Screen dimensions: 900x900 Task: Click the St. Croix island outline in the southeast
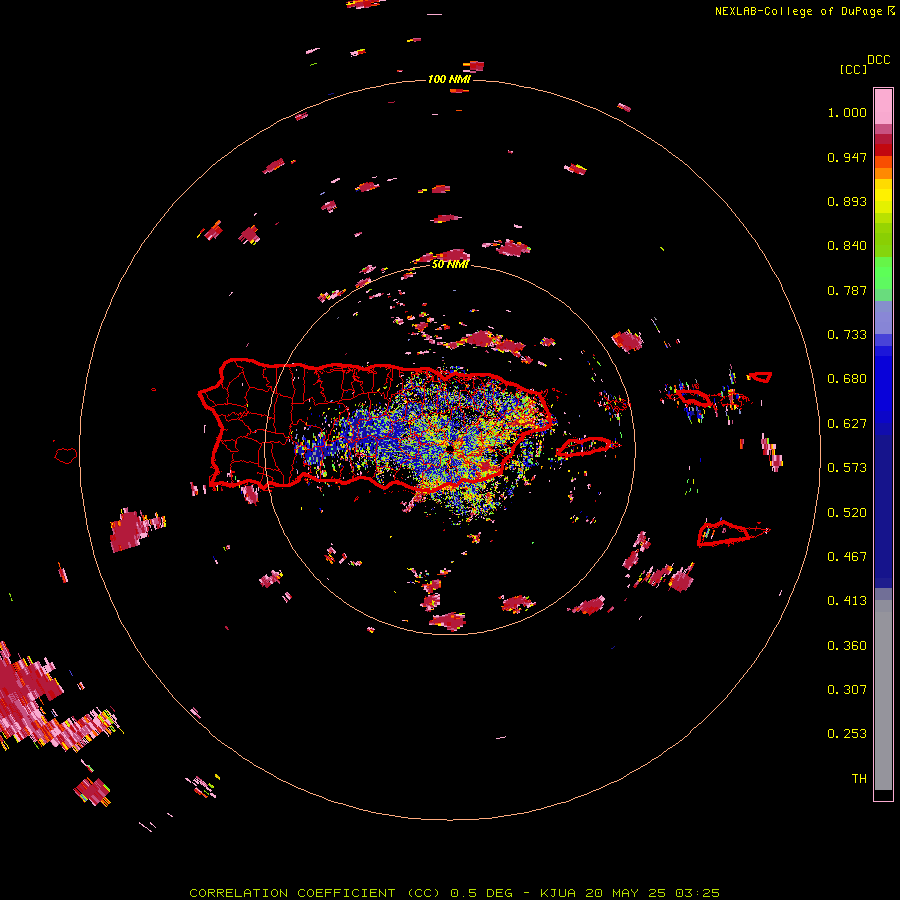[732, 533]
